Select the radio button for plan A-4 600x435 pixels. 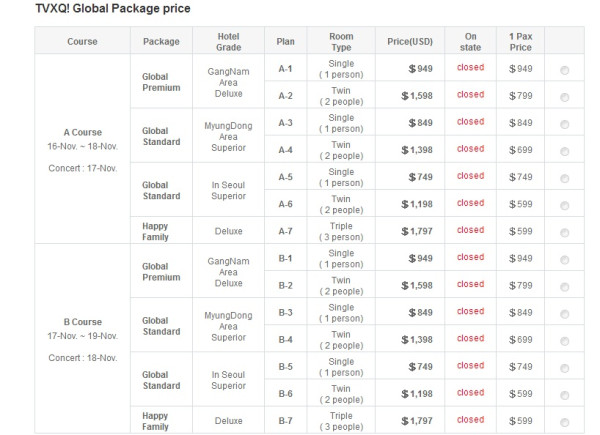pyautogui.click(x=564, y=152)
